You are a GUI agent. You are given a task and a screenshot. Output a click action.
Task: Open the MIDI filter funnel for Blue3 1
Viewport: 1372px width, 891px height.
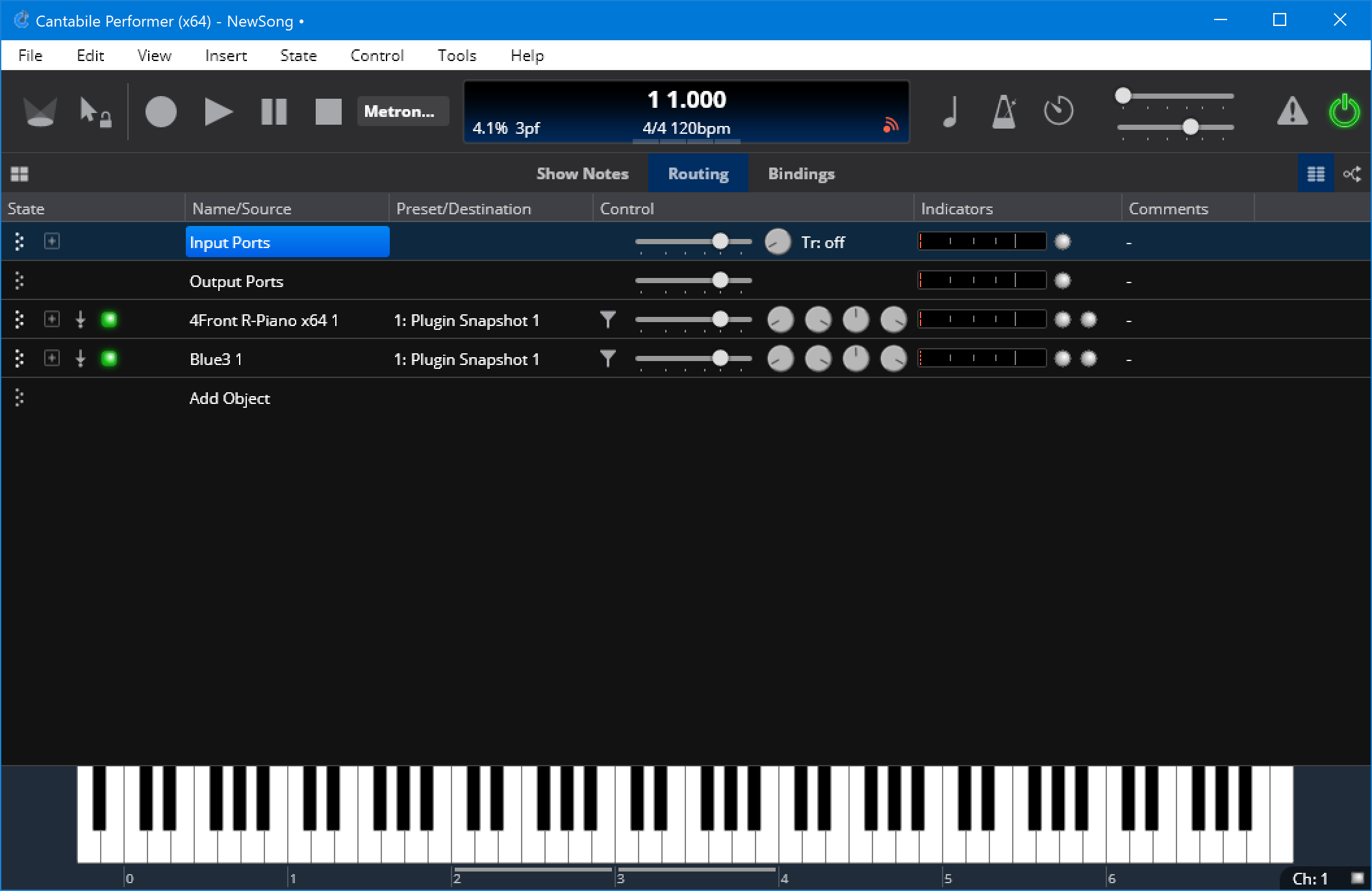coord(607,358)
